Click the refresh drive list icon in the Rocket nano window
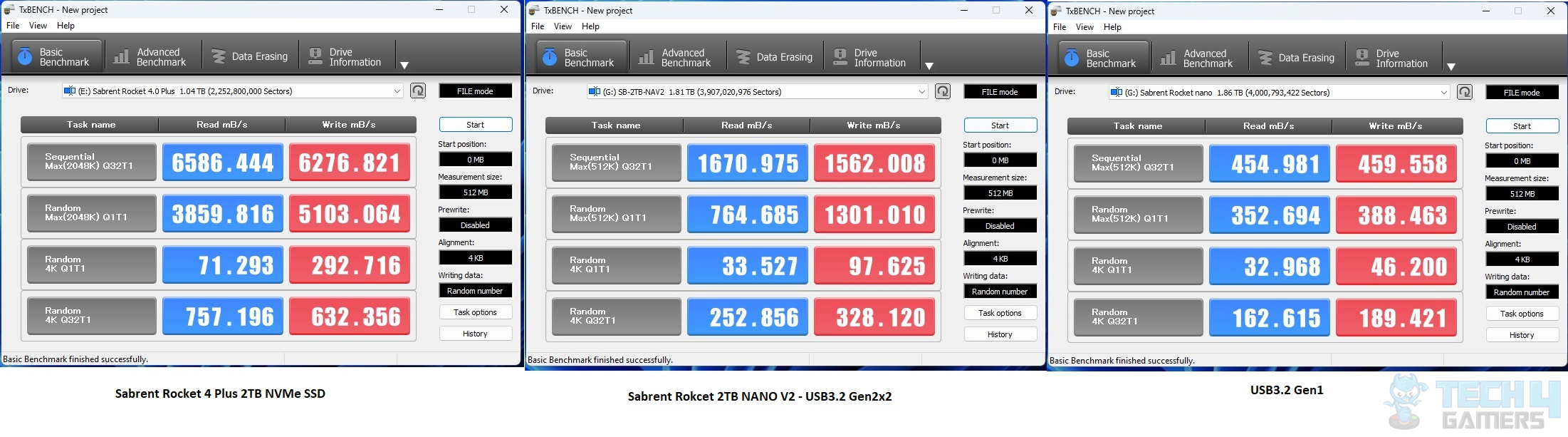Image resolution: width=1568 pixels, height=437 pixels. coord(1465,92)
